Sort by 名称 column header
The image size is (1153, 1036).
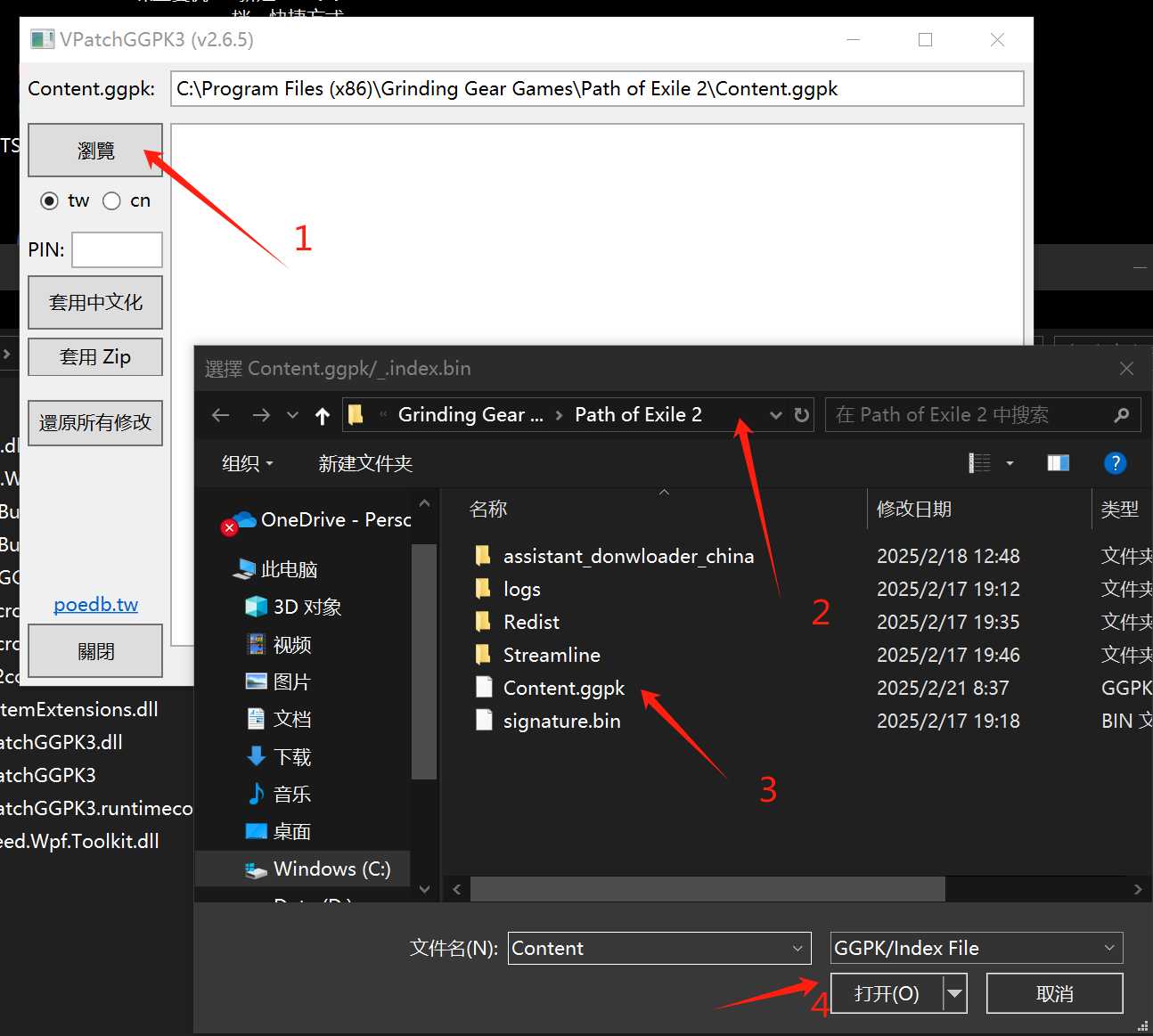488,510
